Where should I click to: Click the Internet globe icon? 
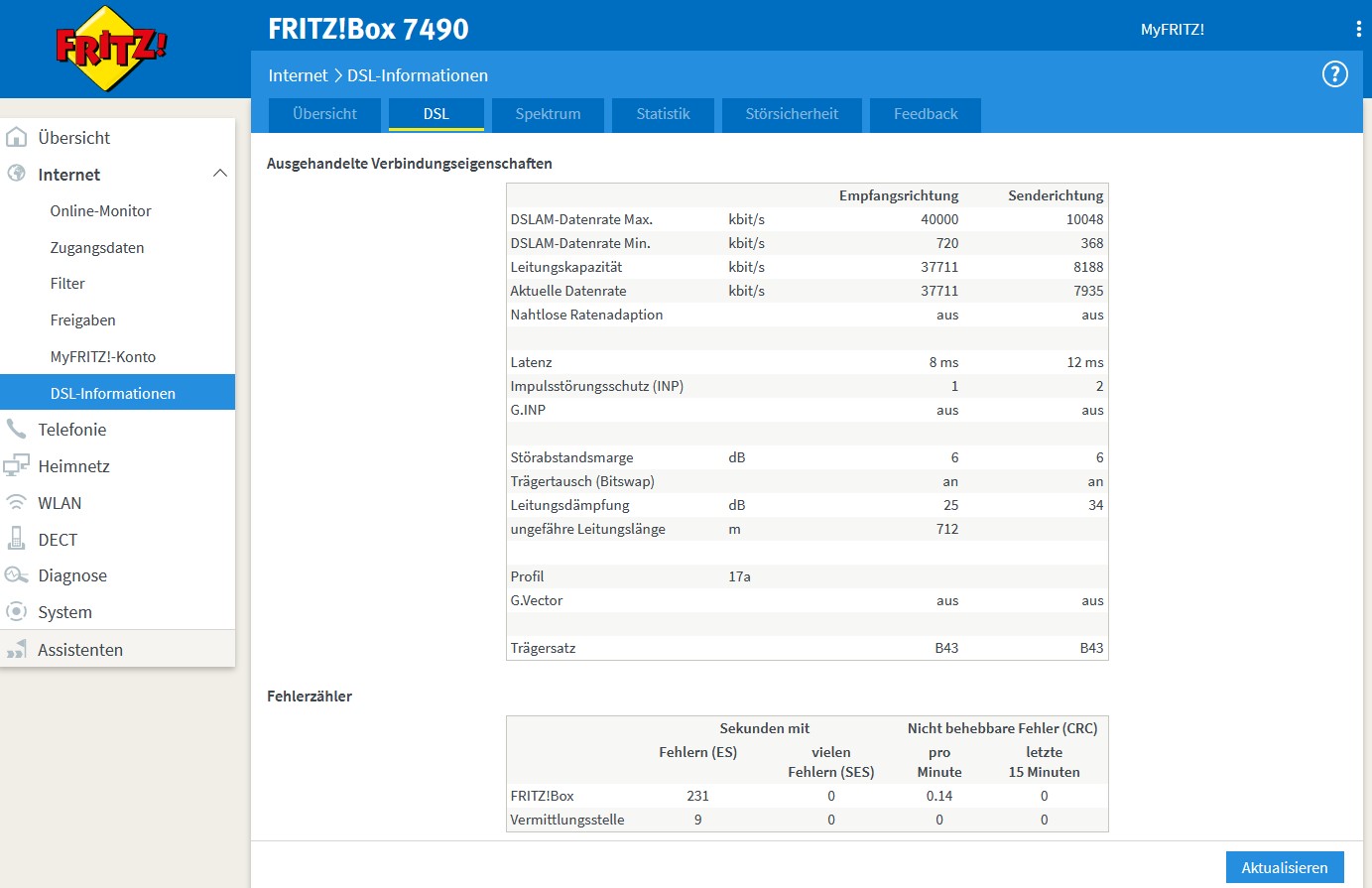(x=17, y=174)
